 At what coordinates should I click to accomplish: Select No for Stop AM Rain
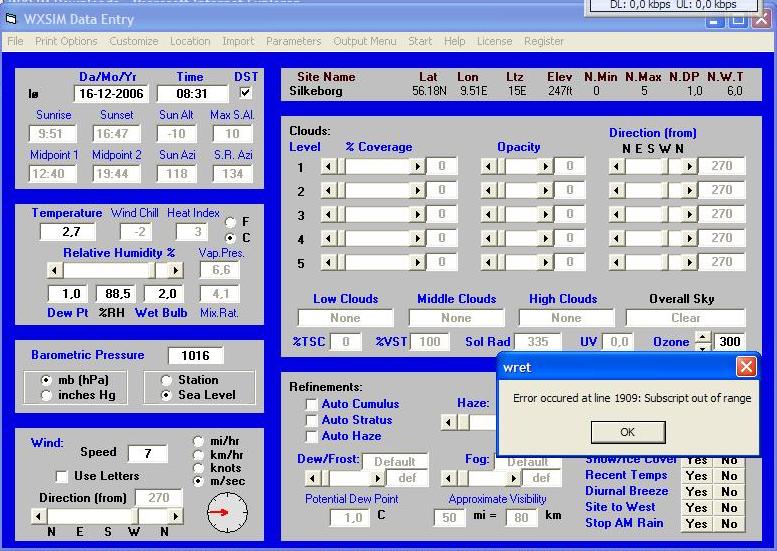[729, 524]
